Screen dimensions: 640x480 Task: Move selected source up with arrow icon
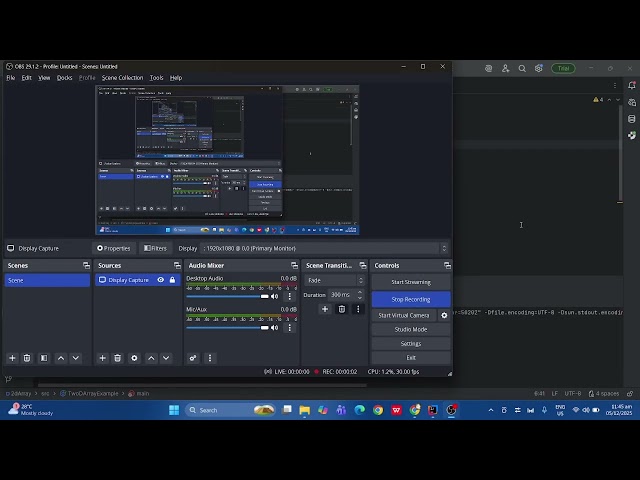[x=151, y=358]
